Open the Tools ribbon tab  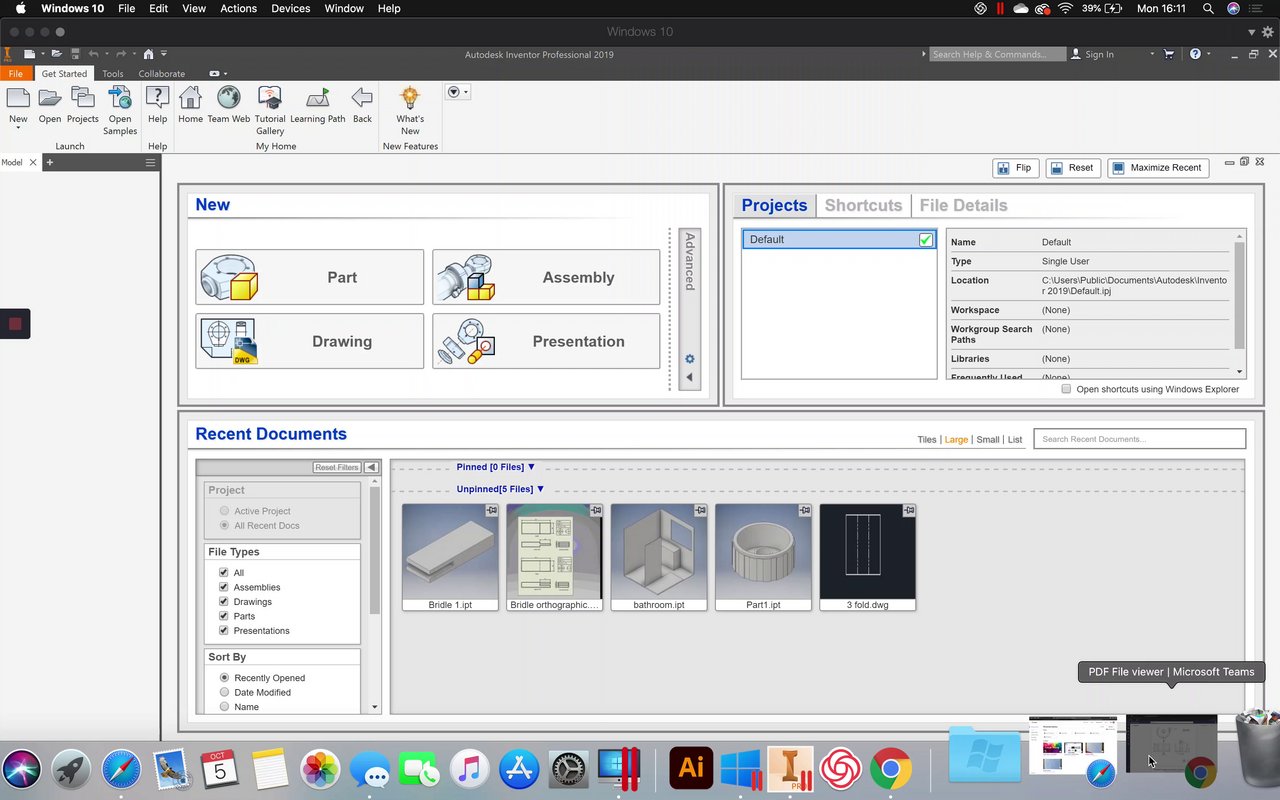[x=113, y=74]
